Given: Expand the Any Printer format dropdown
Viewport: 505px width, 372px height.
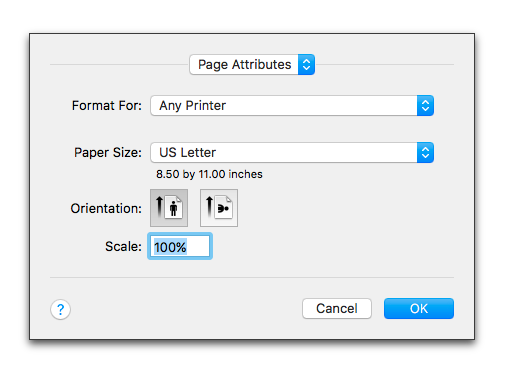Looking at the screenshot, I should [292, 106].
